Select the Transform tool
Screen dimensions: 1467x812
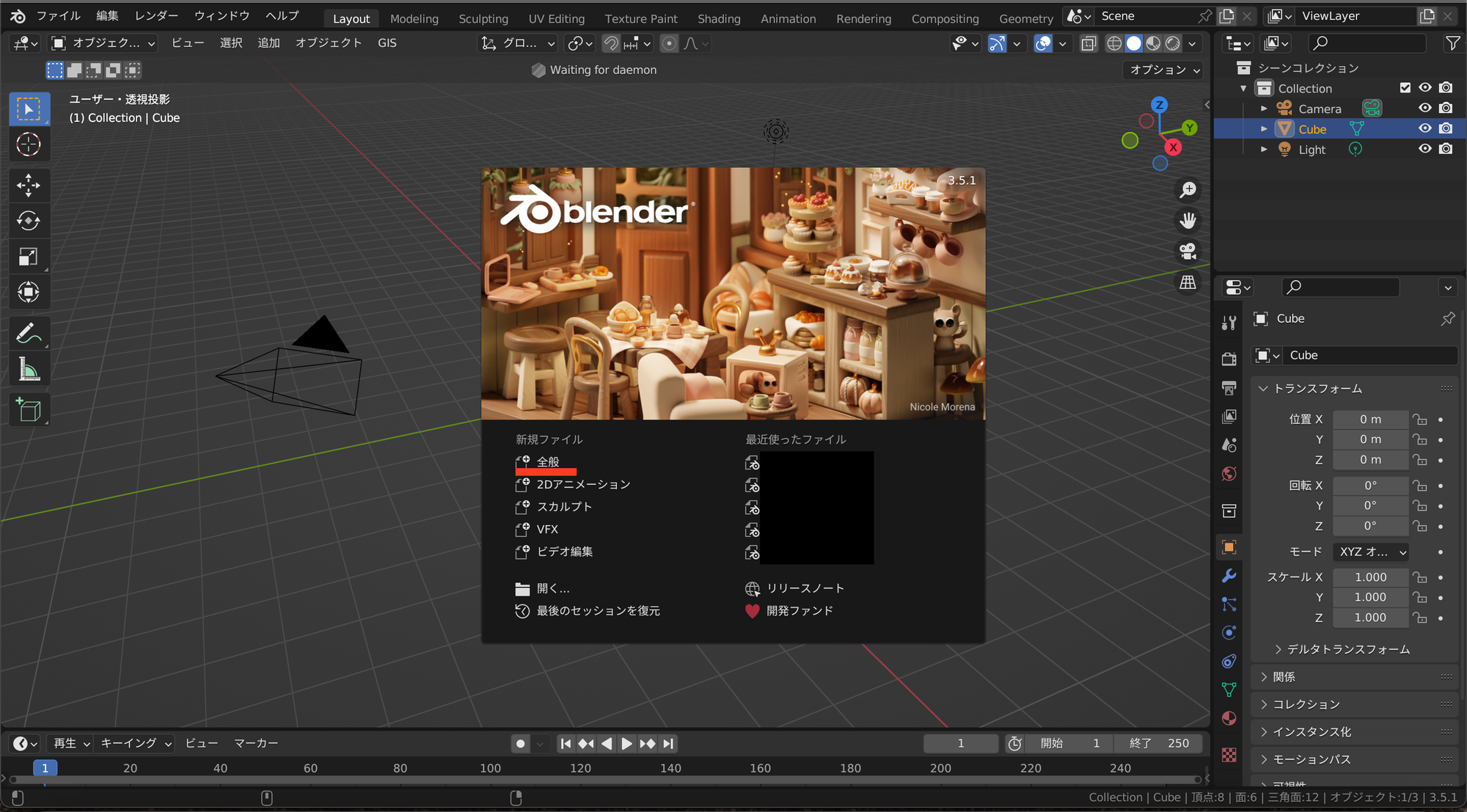point(29,292)
